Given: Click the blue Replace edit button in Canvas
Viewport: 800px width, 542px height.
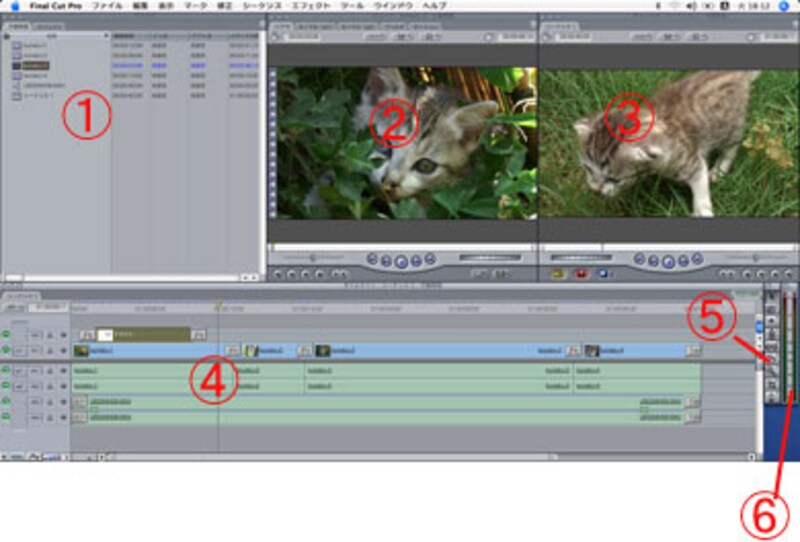Looking at the screenshot, I should [602, 272].
